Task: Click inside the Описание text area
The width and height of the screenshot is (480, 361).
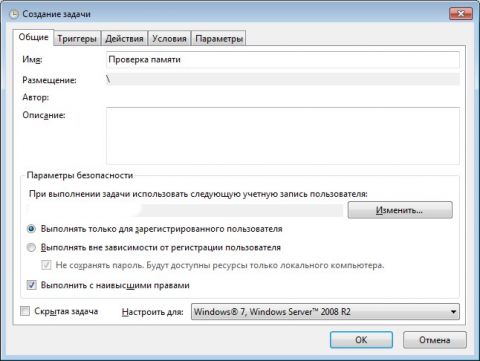Action: (283, 136)
